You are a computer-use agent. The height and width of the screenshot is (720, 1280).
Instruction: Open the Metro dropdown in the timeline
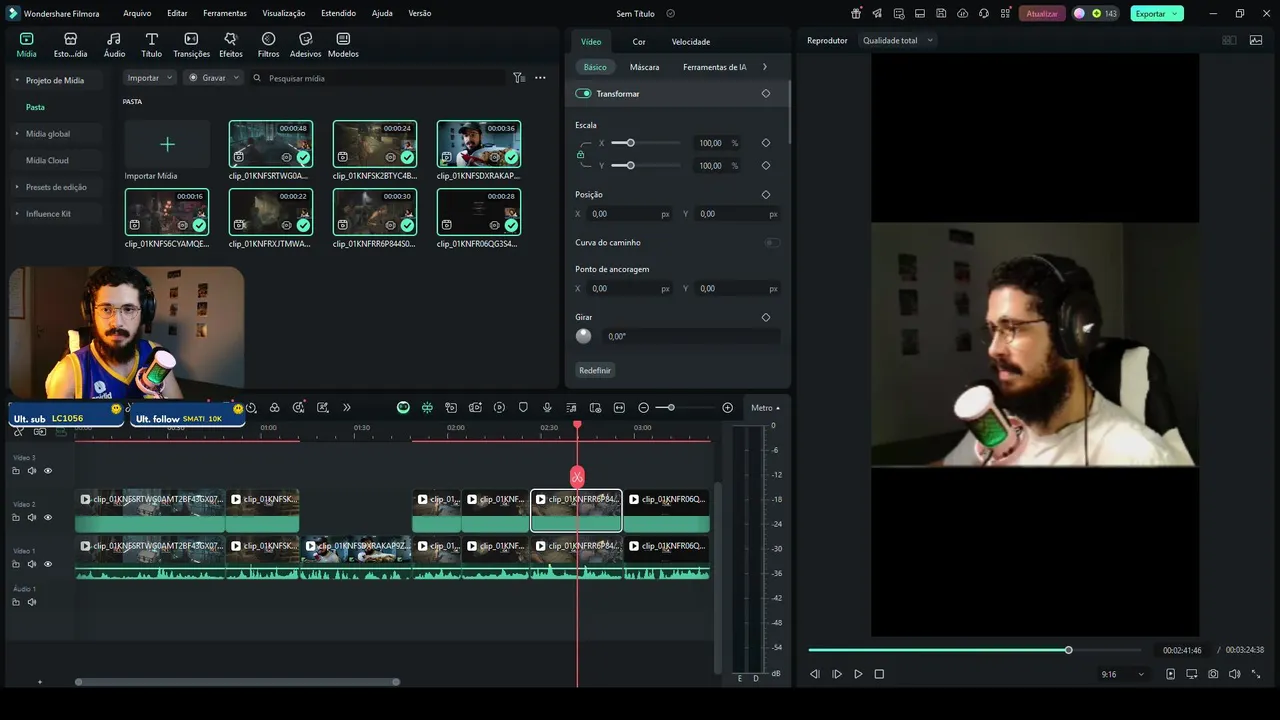[x=765, y=408]
